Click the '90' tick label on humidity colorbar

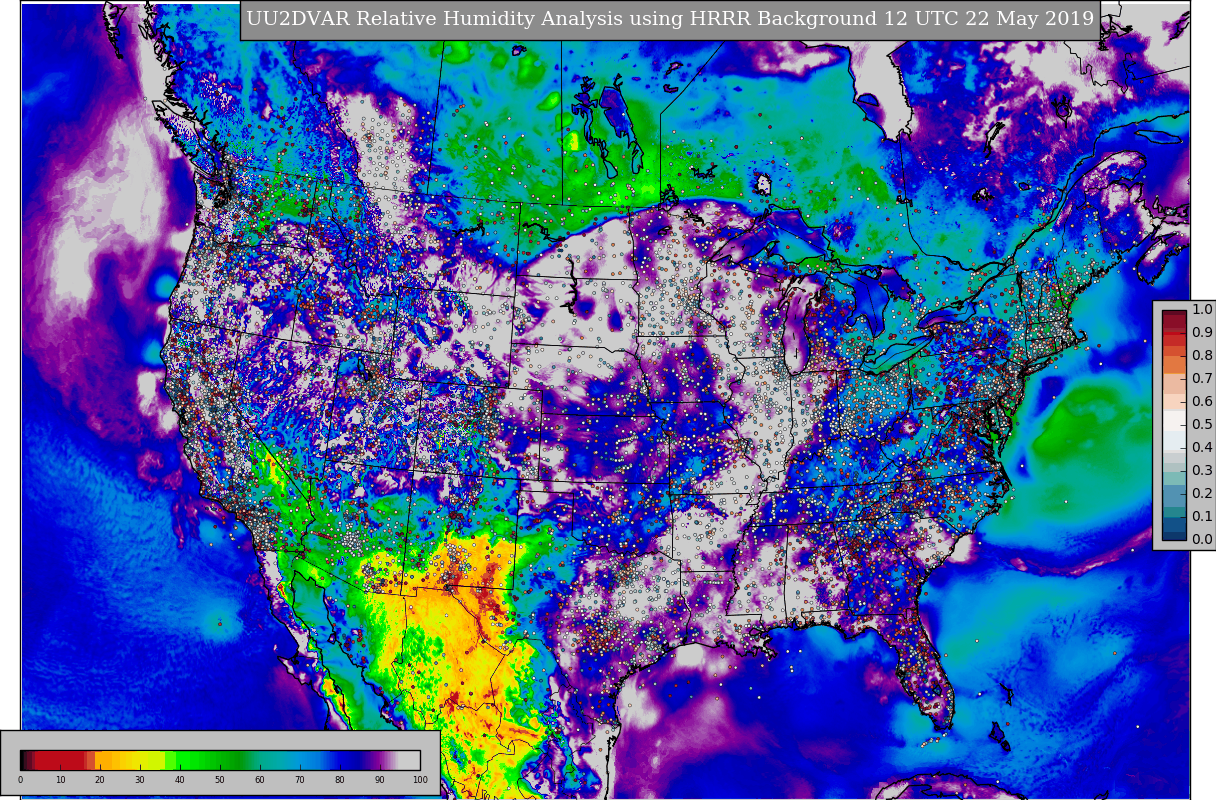[380, 780]
